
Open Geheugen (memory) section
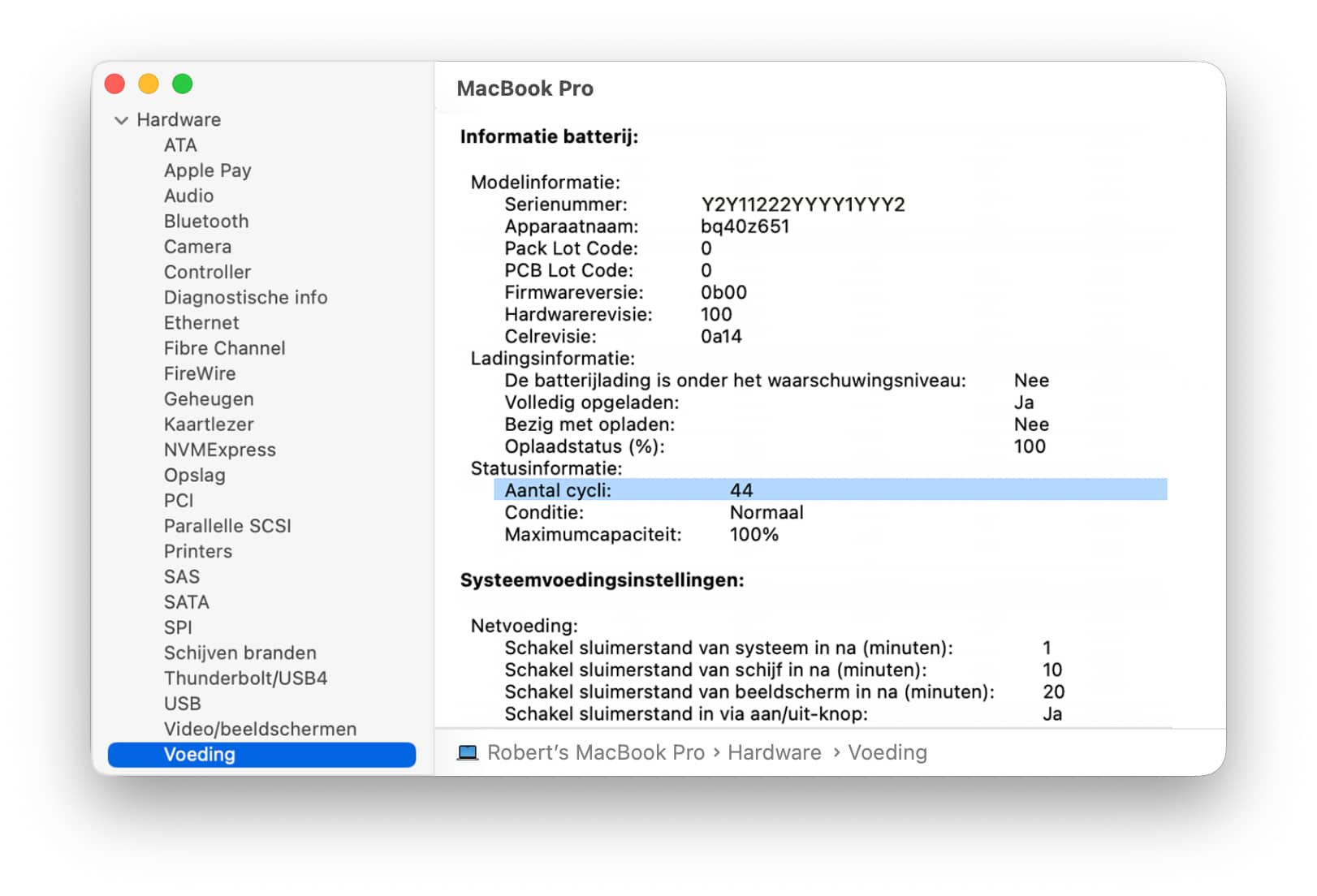[x=209, y=399]
